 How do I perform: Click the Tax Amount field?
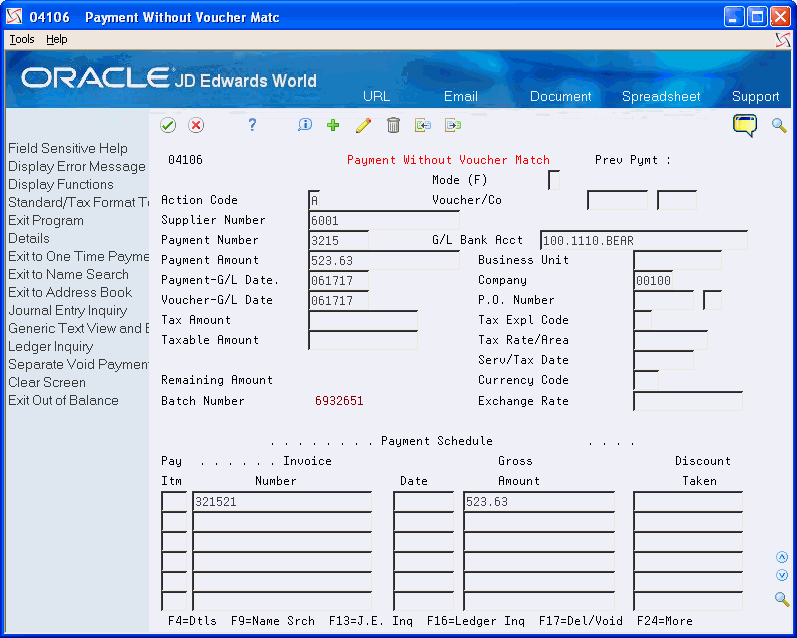click(363, 320)
